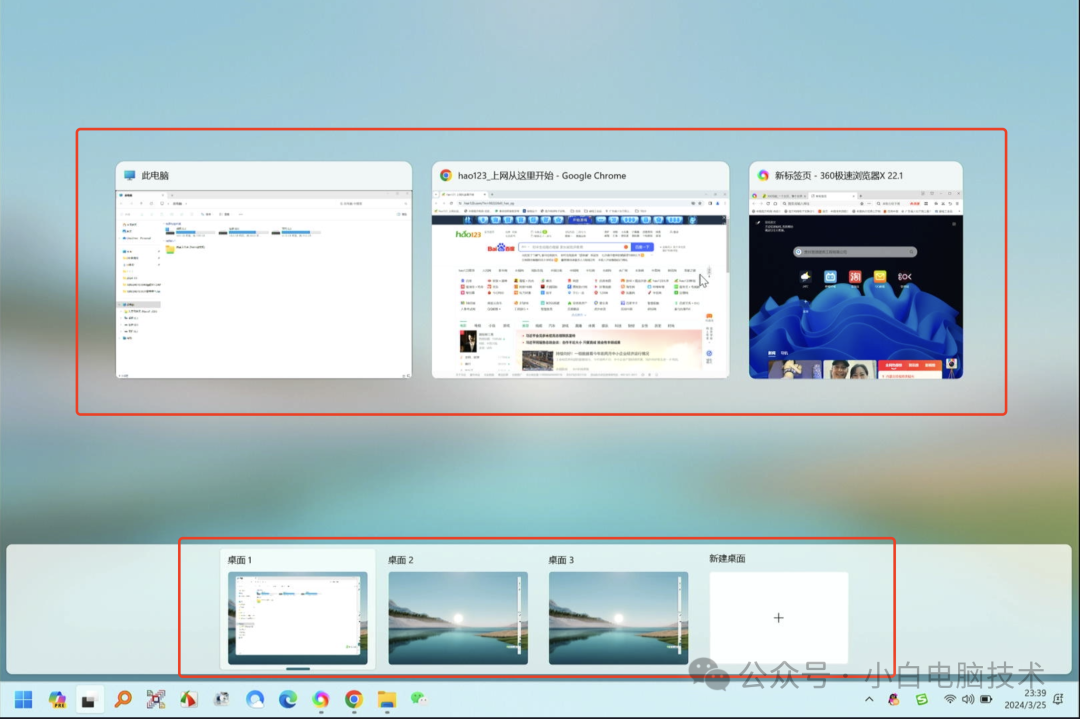Open Microsoft Edge from the taskbar
Screen dimensions: 1080x719
288,700
